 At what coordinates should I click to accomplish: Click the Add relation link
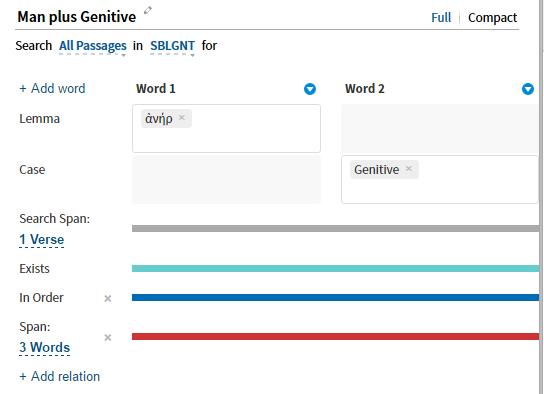(60, 377)
